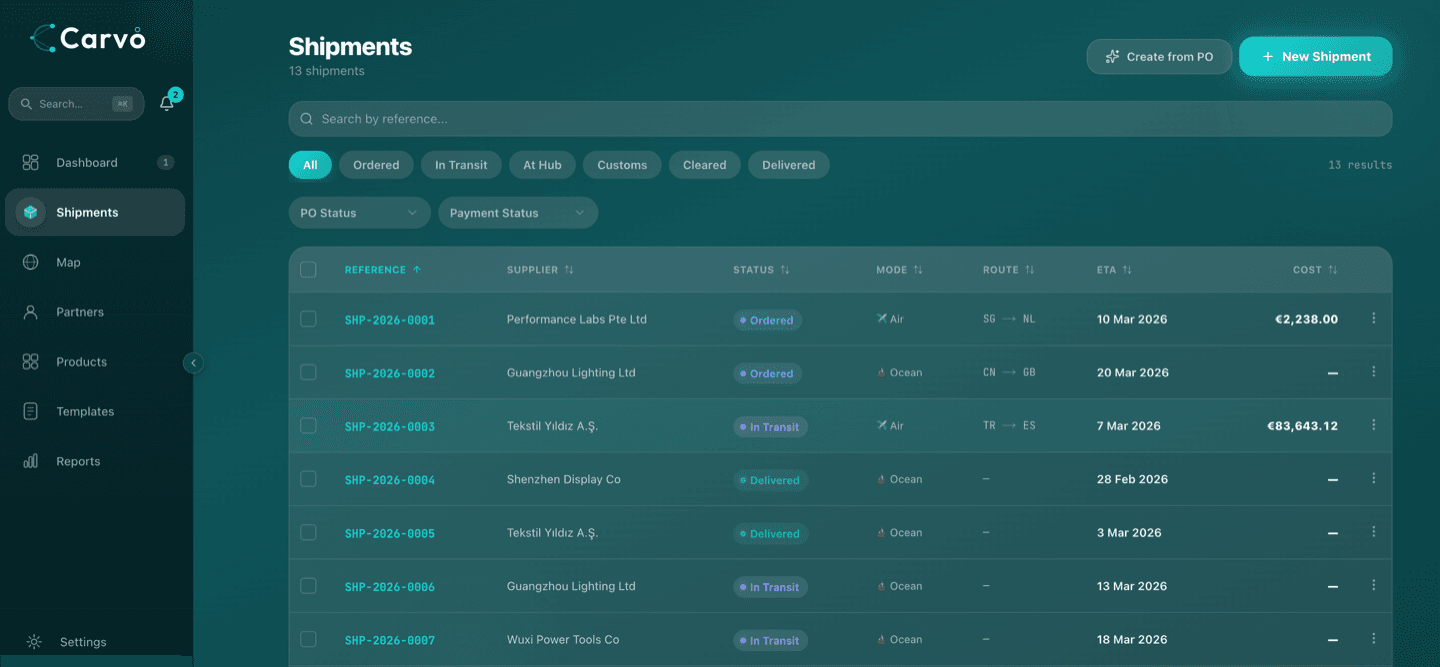Click the search by reference field
The width and height of the screenshot is (1440, 667).
pos(700,118)
